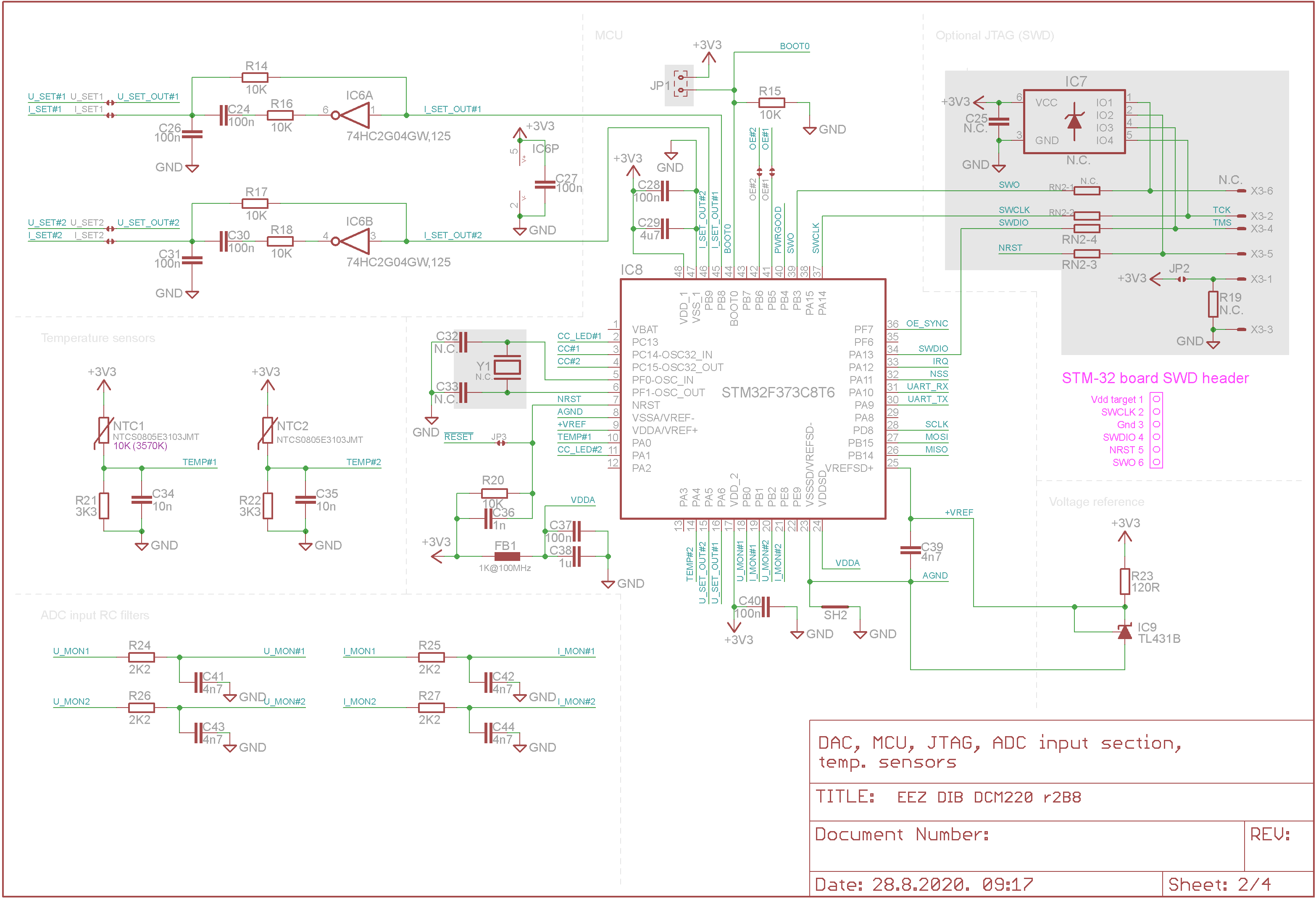Click the IC6A inverter symbol
Screen dimensions: 1316x900
352,115
